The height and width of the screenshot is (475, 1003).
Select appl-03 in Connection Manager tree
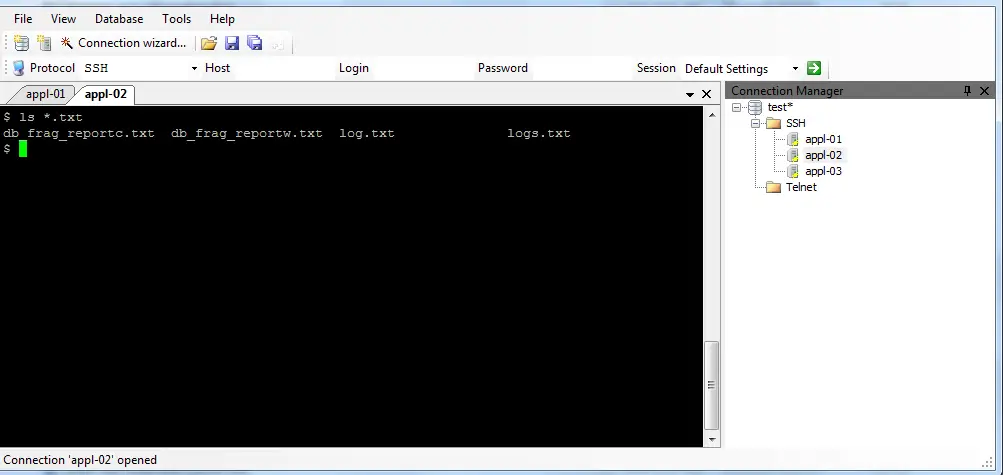(823, 171)
